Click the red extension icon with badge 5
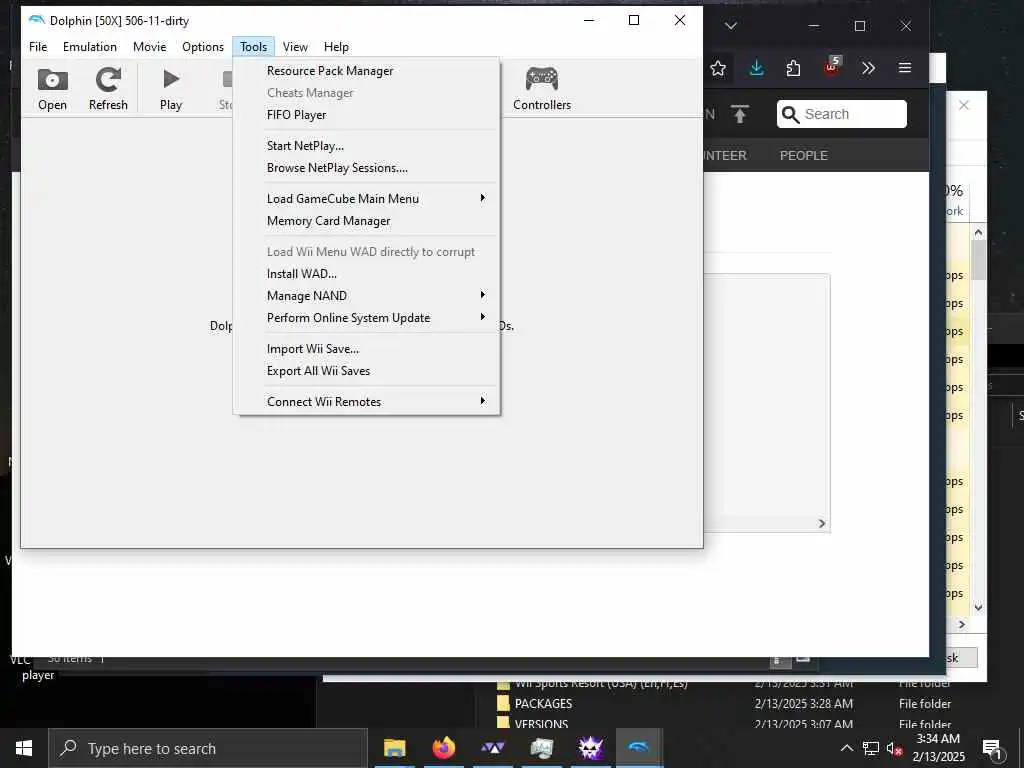The image size is (1024, 768). tap(832, 67)
